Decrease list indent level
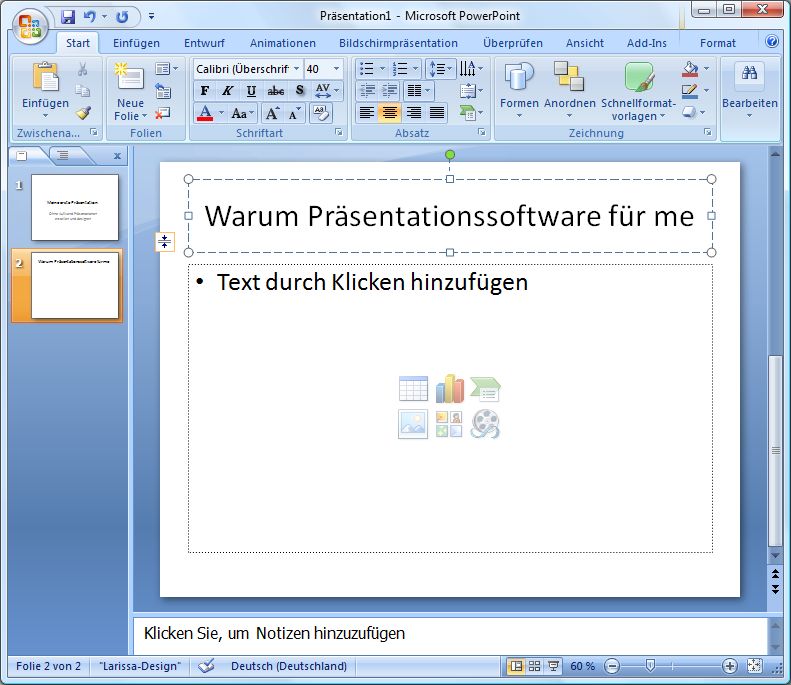791x685 pixels. [x=367, y=91]
